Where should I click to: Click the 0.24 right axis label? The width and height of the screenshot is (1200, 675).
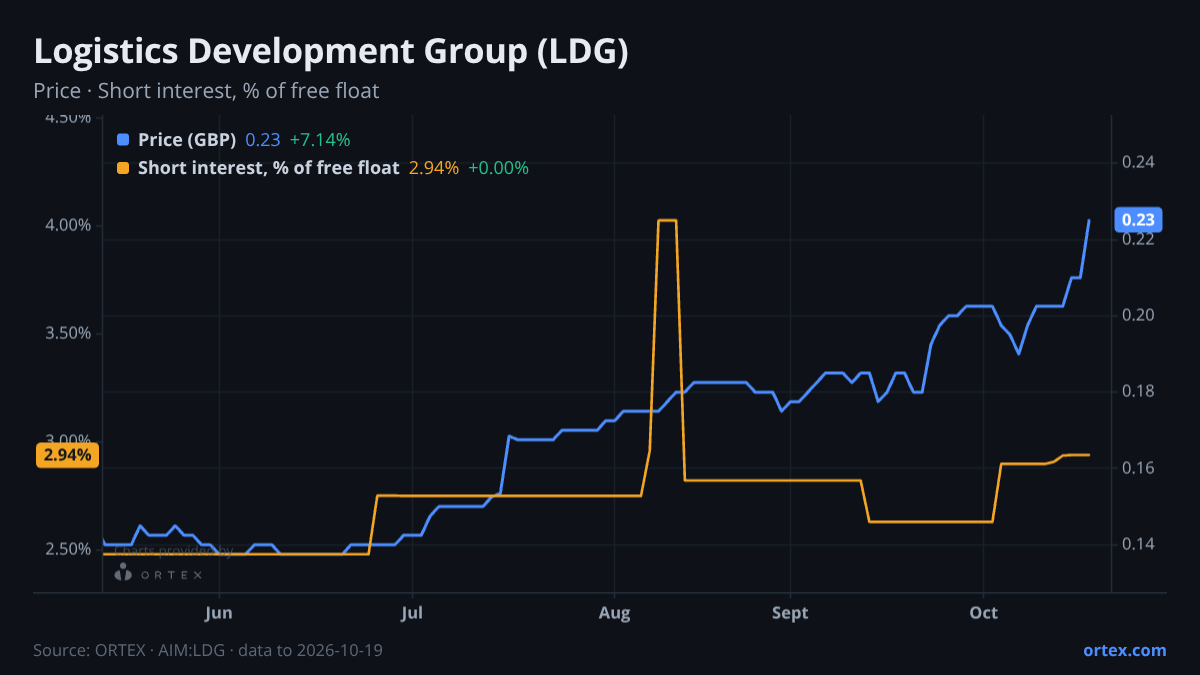tap(1138, 162)
